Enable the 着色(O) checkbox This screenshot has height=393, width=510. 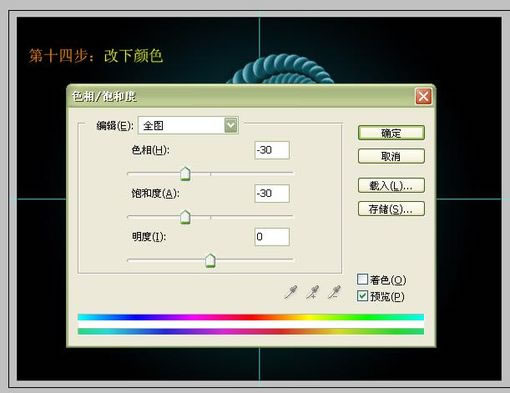click(x=362, y=279)
